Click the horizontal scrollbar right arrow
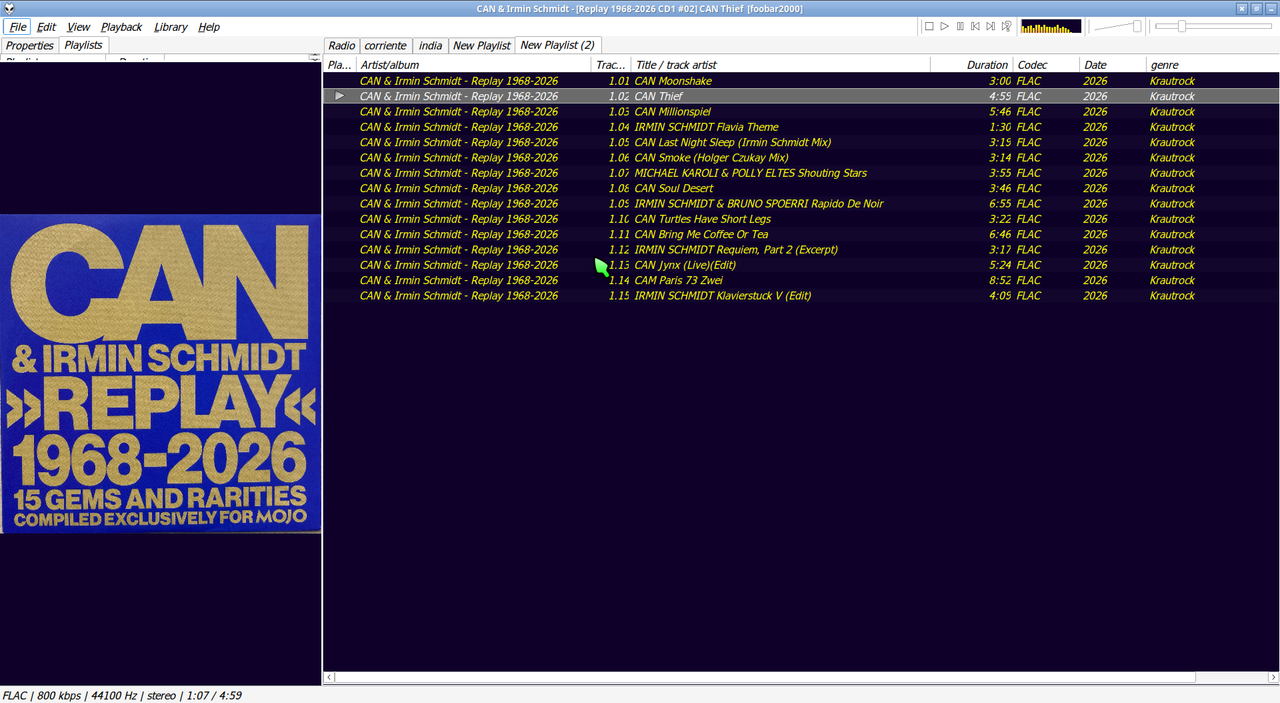The height and width of the screenshot is (703, 1280). click(1272, 677)
